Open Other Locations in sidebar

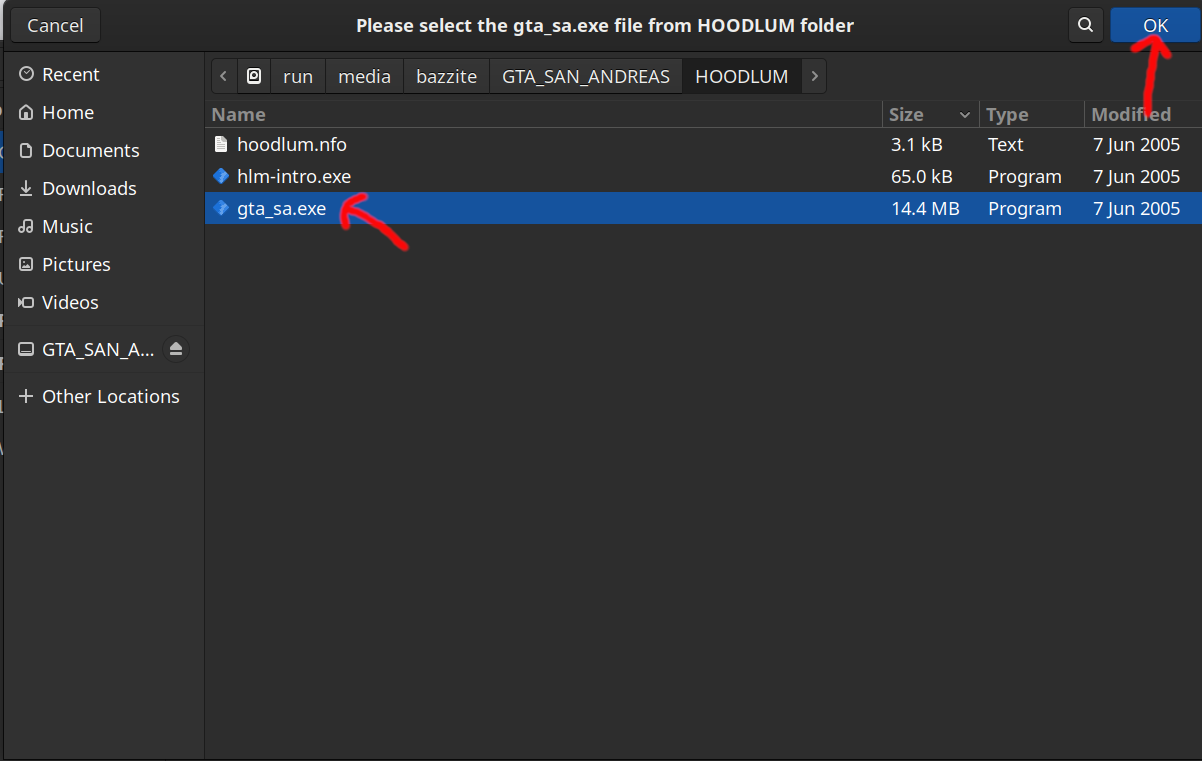point(104,396)
